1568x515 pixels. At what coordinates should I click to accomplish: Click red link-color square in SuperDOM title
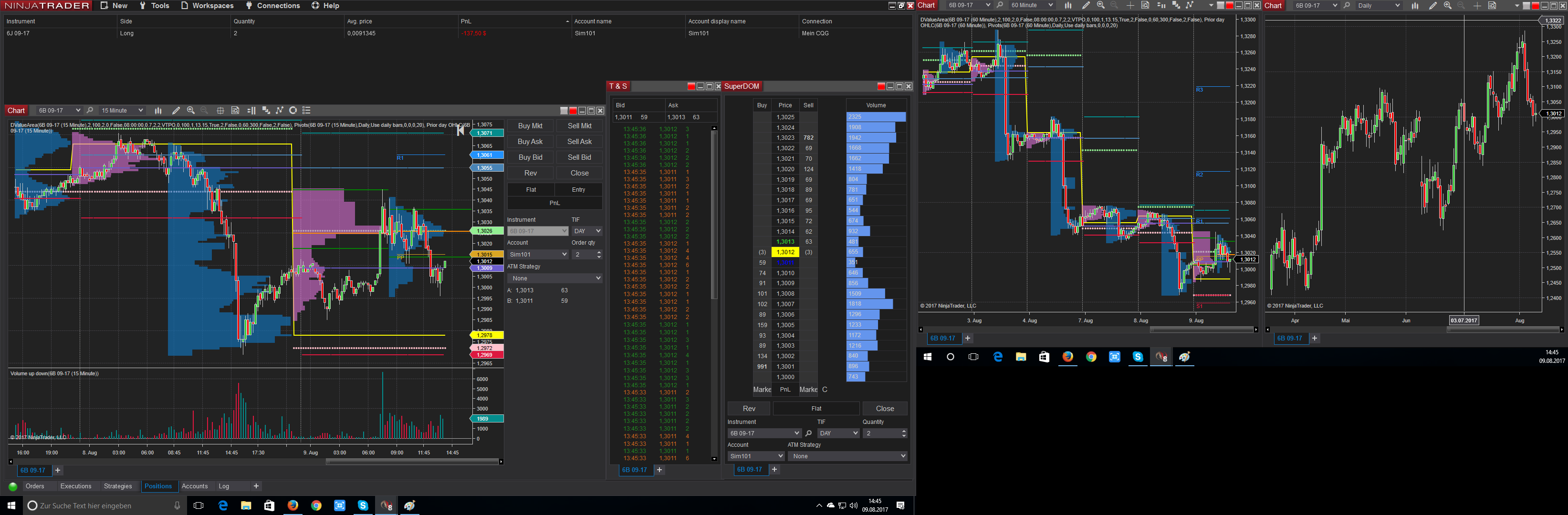(881, 86)
